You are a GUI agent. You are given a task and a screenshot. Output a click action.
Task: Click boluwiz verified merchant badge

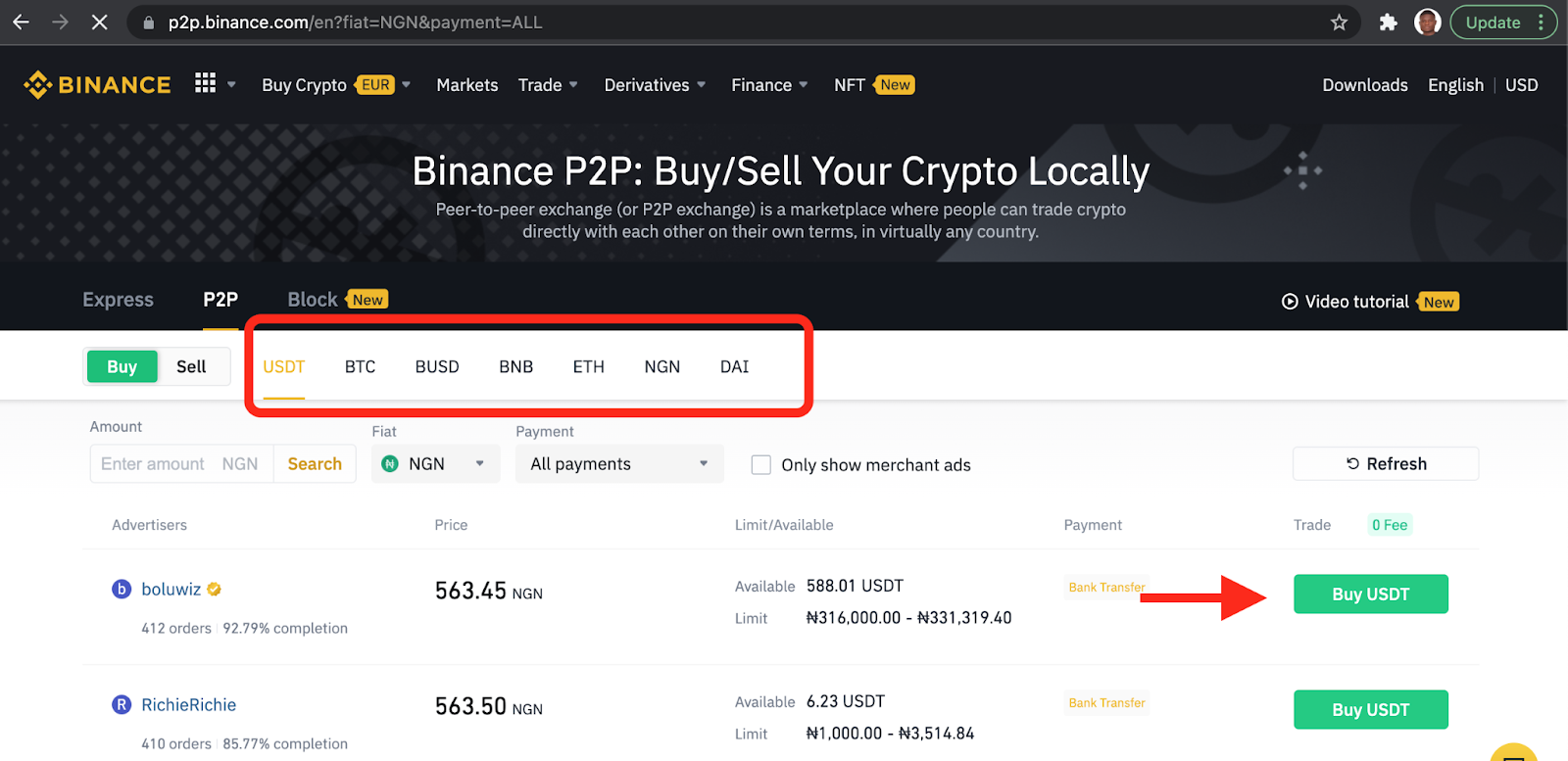[214, 589]
